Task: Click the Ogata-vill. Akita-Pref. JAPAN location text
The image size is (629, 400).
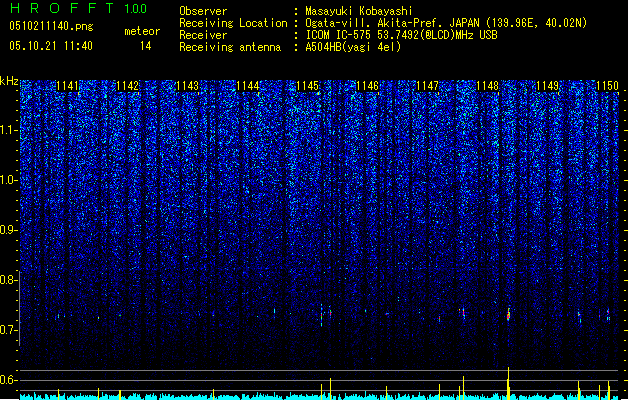Action: pos(446,23)
